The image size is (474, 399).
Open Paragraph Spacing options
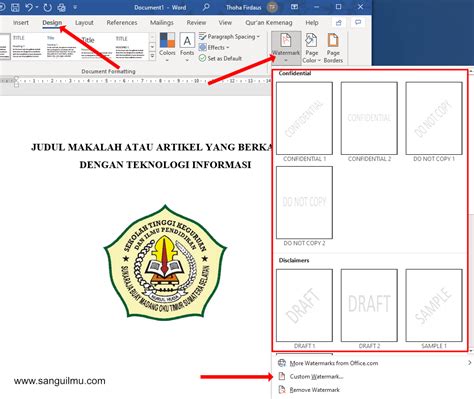coord(229,37)
